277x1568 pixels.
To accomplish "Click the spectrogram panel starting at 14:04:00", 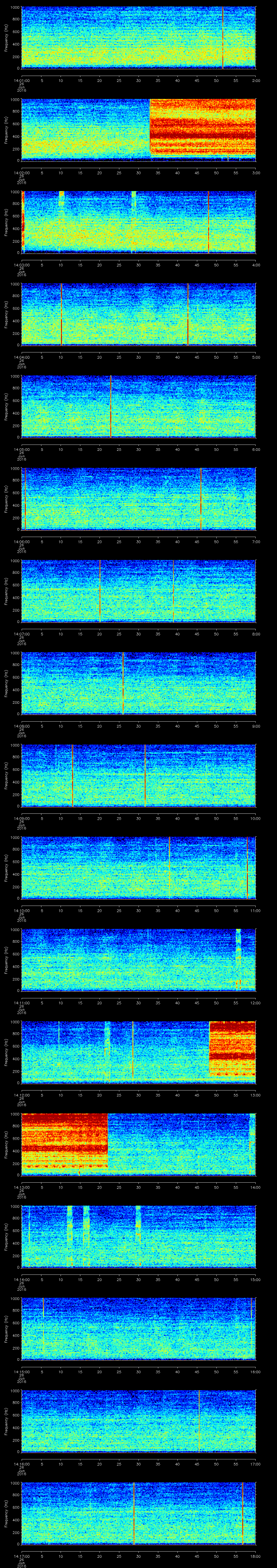I will [x=138, y=314].
